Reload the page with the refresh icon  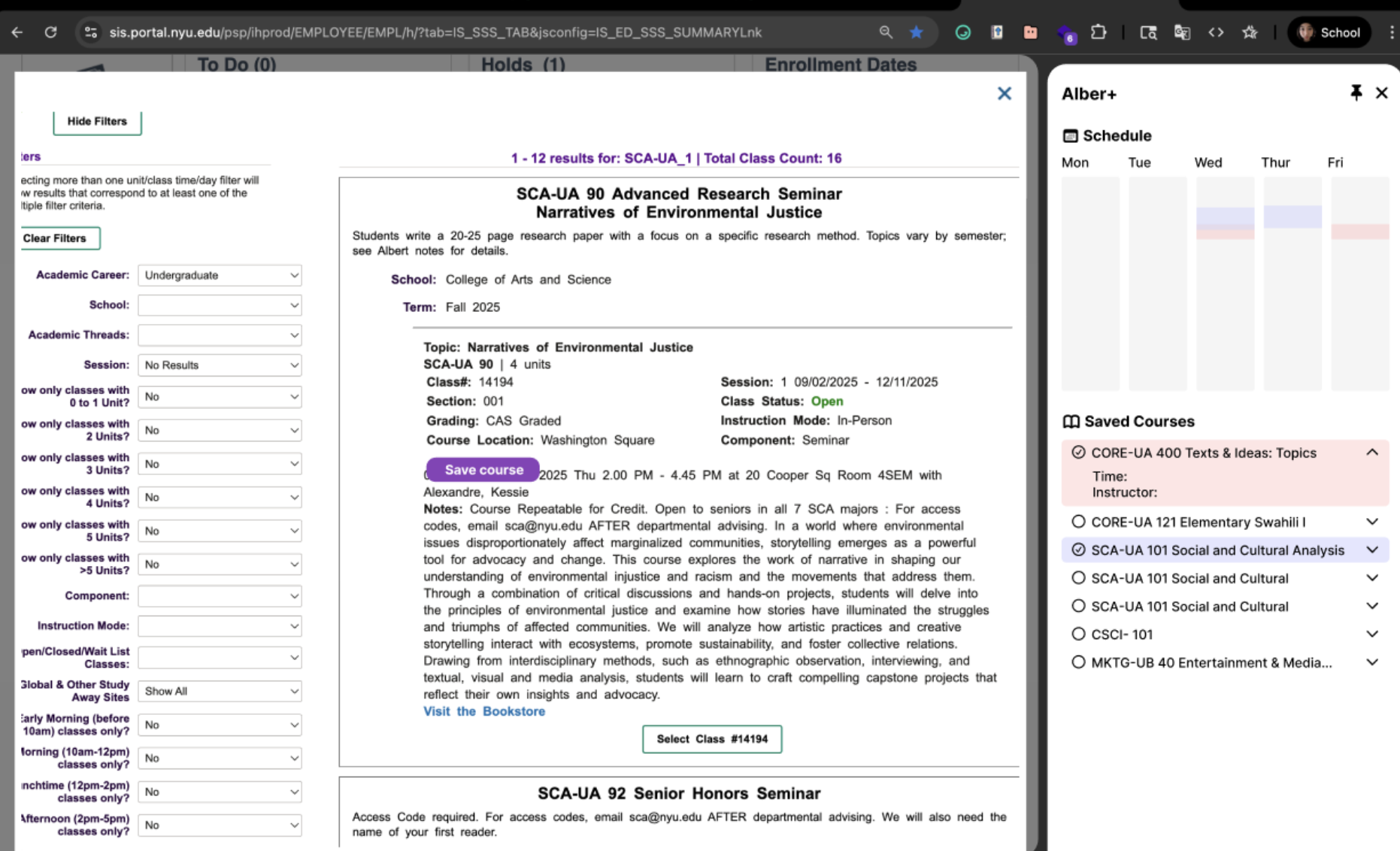click(50, 32)
